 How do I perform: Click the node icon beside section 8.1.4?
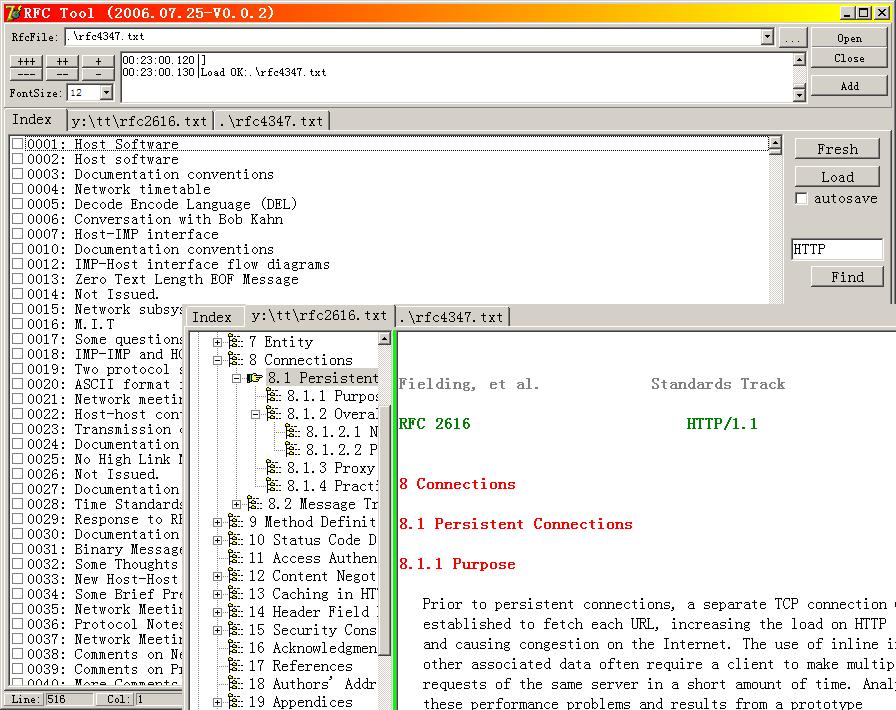pyautogui.click(x=273, y=486)
